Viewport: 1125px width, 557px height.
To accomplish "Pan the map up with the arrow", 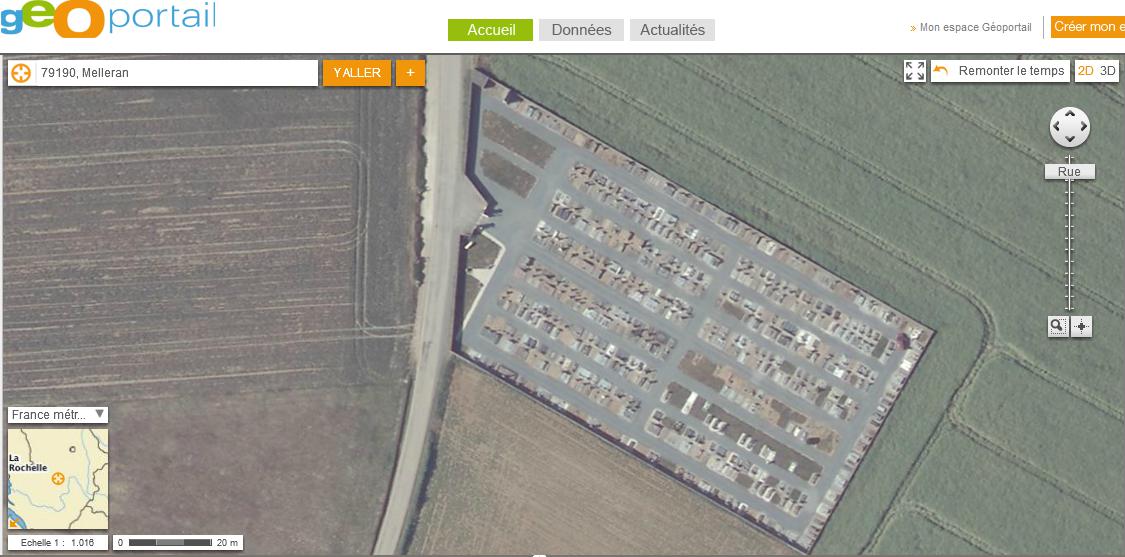I will point(1070,115).
